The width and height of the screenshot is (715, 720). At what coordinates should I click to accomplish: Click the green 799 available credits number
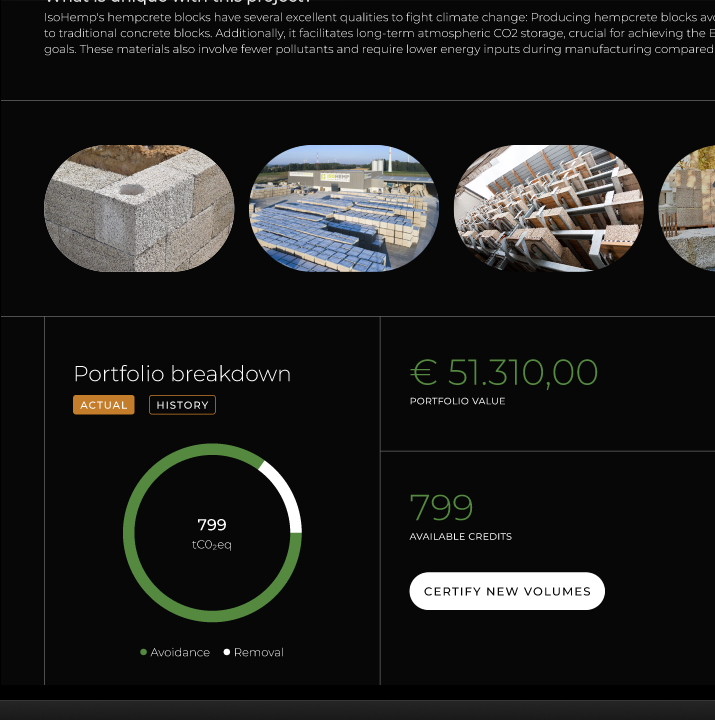coord(441,508)
